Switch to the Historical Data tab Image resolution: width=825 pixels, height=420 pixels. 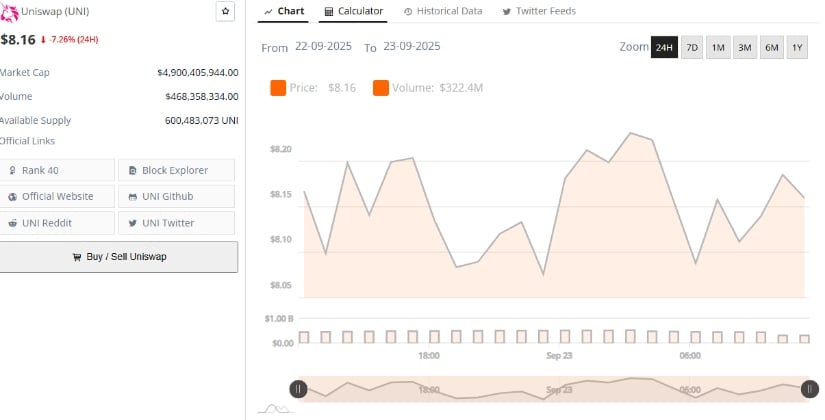[x=443, y=11]
